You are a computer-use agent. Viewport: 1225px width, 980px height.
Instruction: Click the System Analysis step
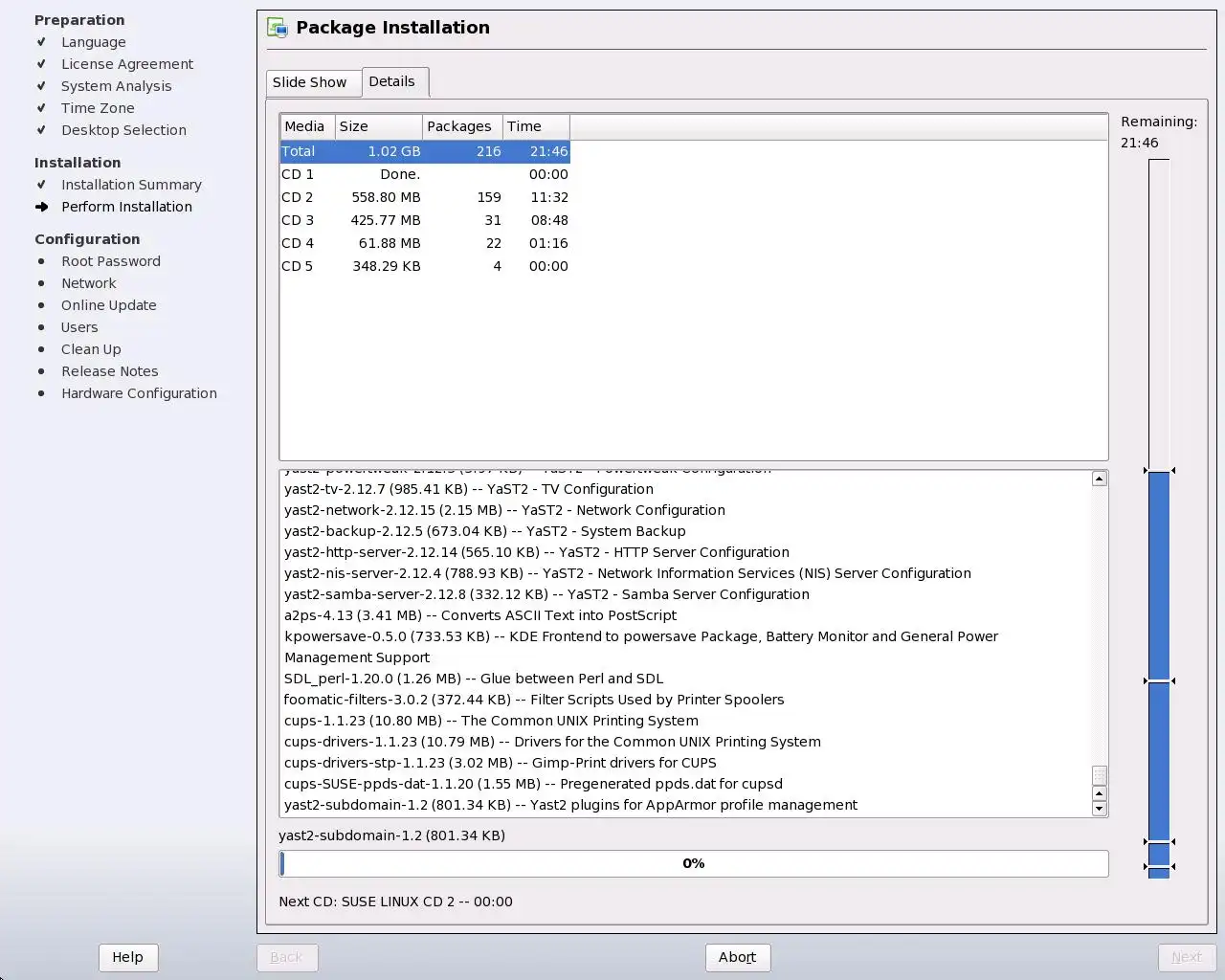tap(117, 86)
